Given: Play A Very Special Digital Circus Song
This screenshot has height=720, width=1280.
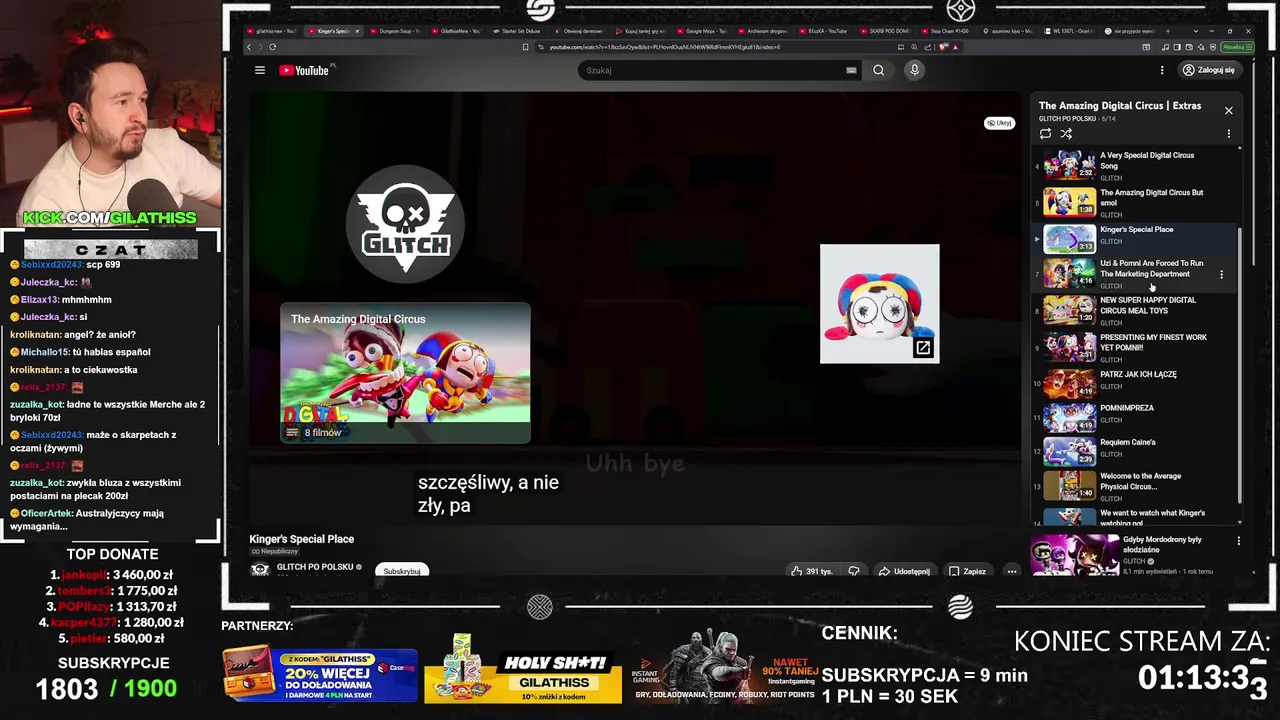Looking at the screenshot, I should 1135,165.
